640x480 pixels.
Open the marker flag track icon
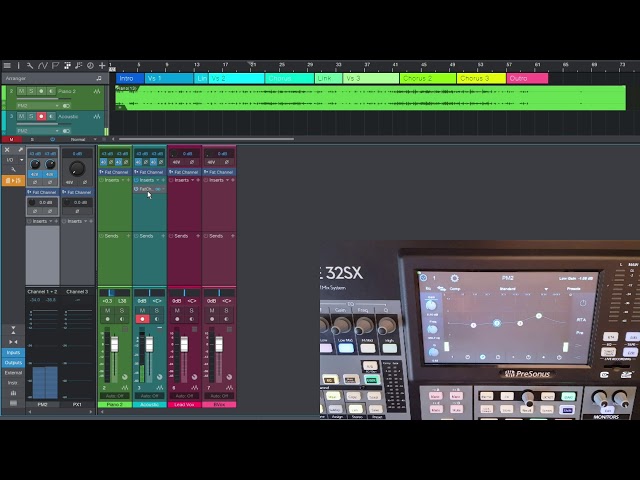click(x=55, y=65)
